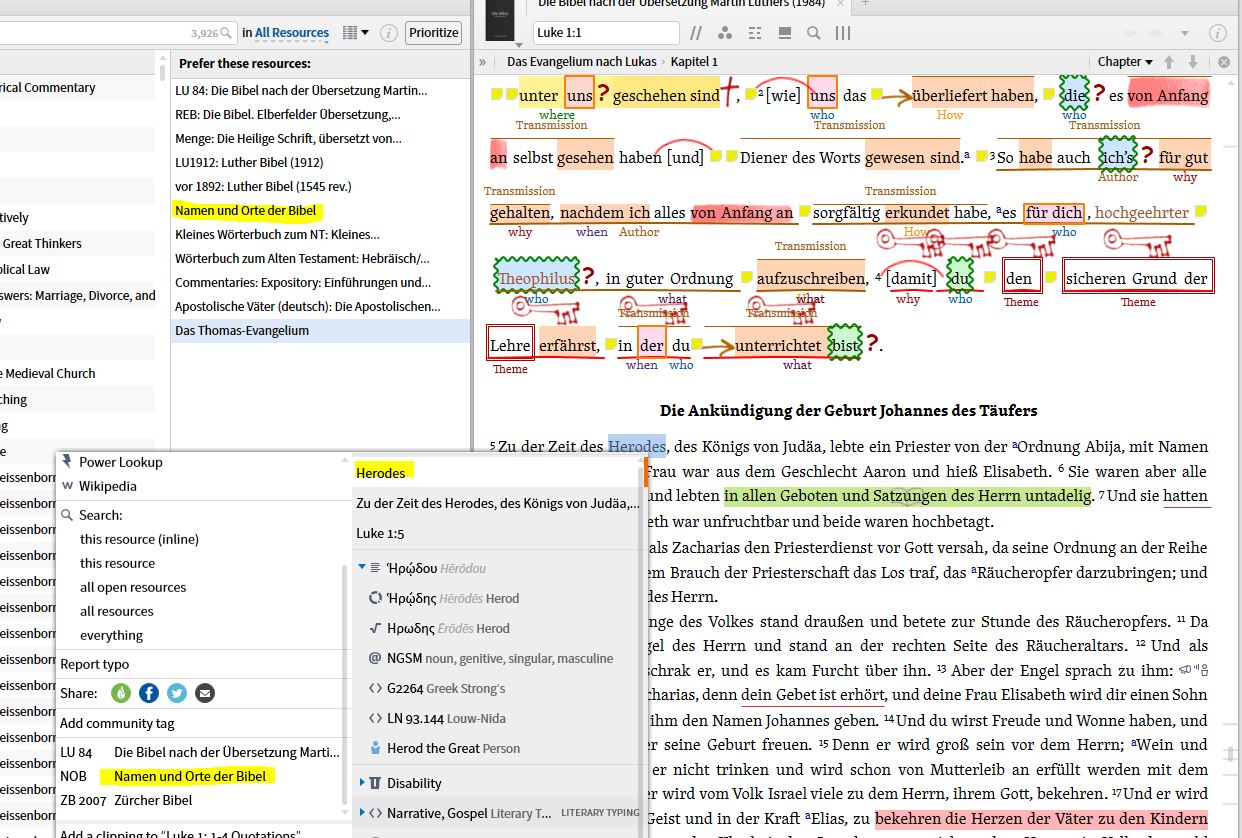Expand the Disability section
This screenshot has height=838, width=1242.
click(x=363, y=783)
